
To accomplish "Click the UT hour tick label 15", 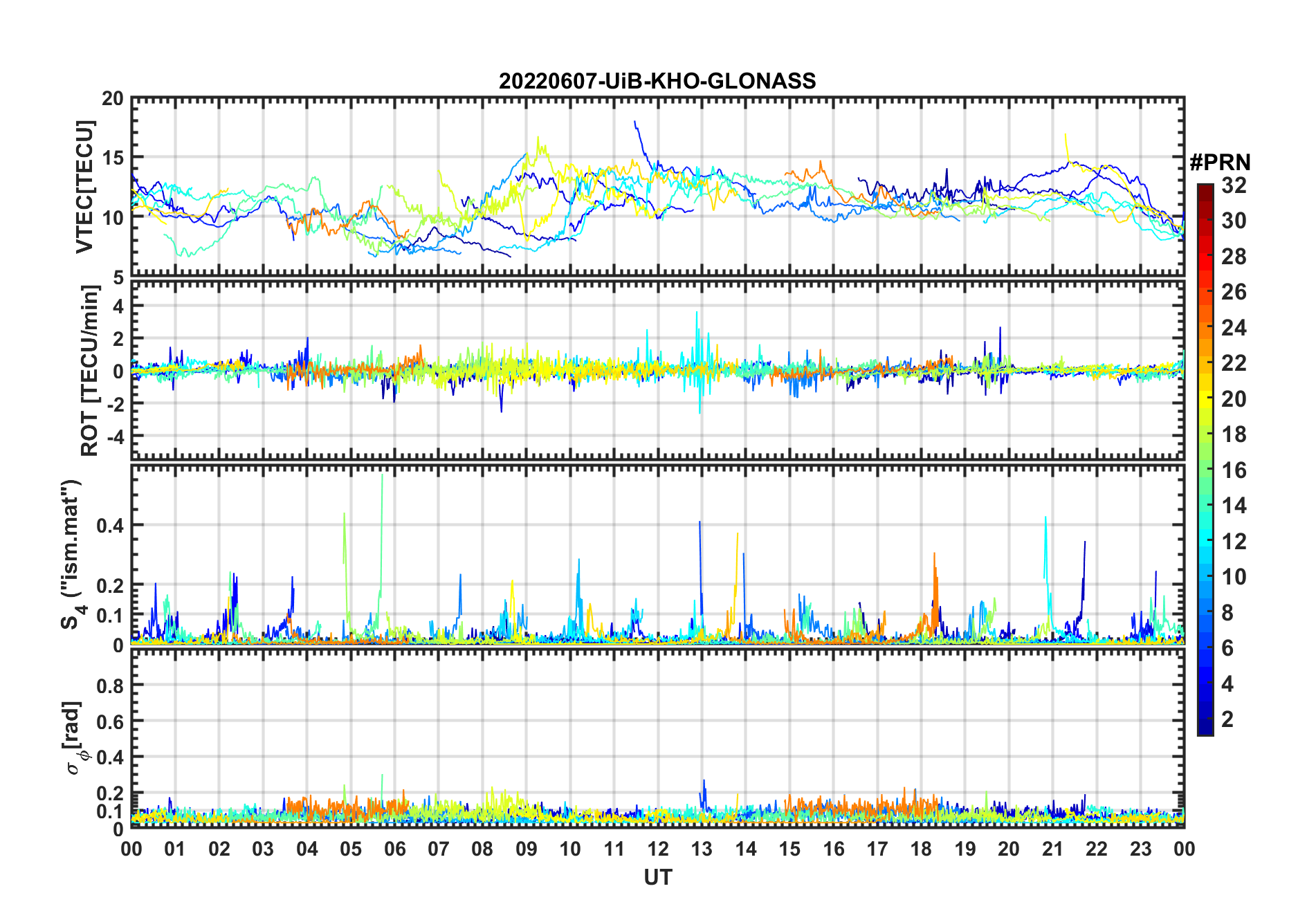I will [789, 849].
